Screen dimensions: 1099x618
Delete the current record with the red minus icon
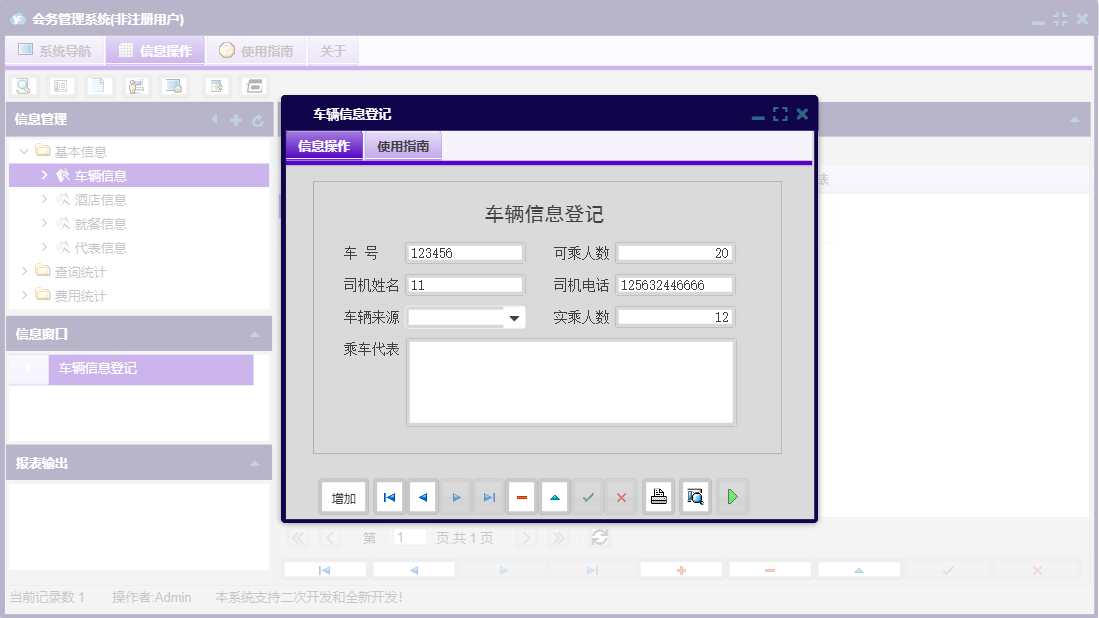coord(521,496)
